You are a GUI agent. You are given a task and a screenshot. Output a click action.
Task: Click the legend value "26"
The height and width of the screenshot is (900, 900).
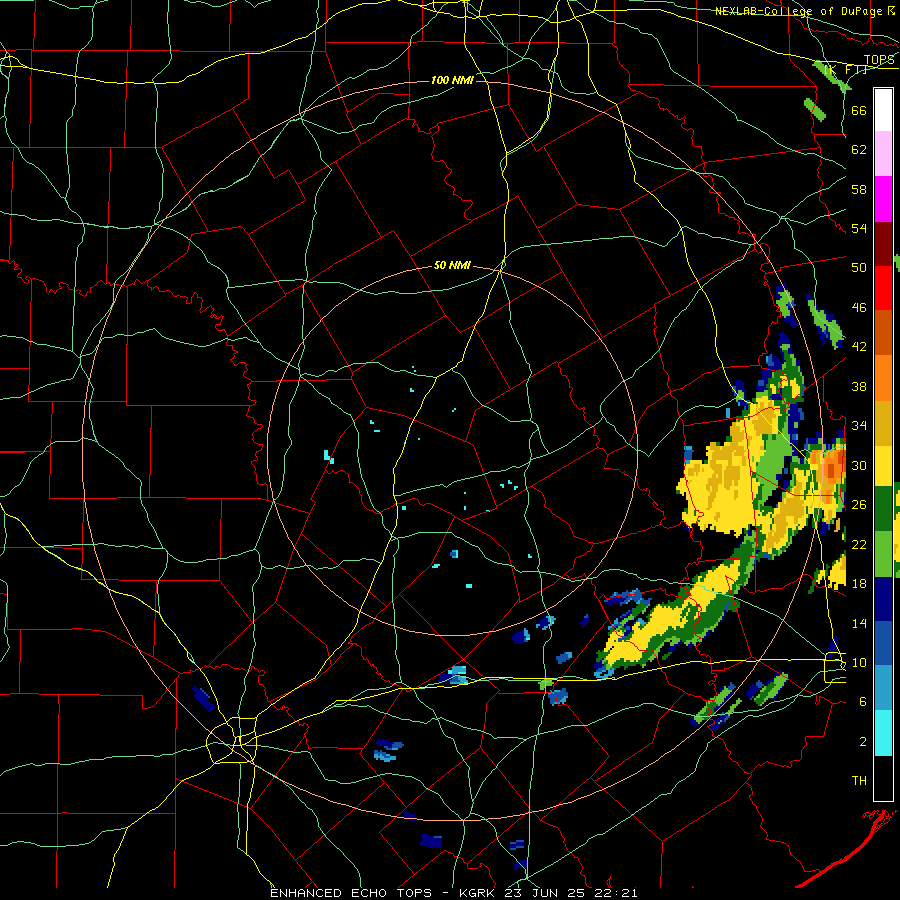859,505
